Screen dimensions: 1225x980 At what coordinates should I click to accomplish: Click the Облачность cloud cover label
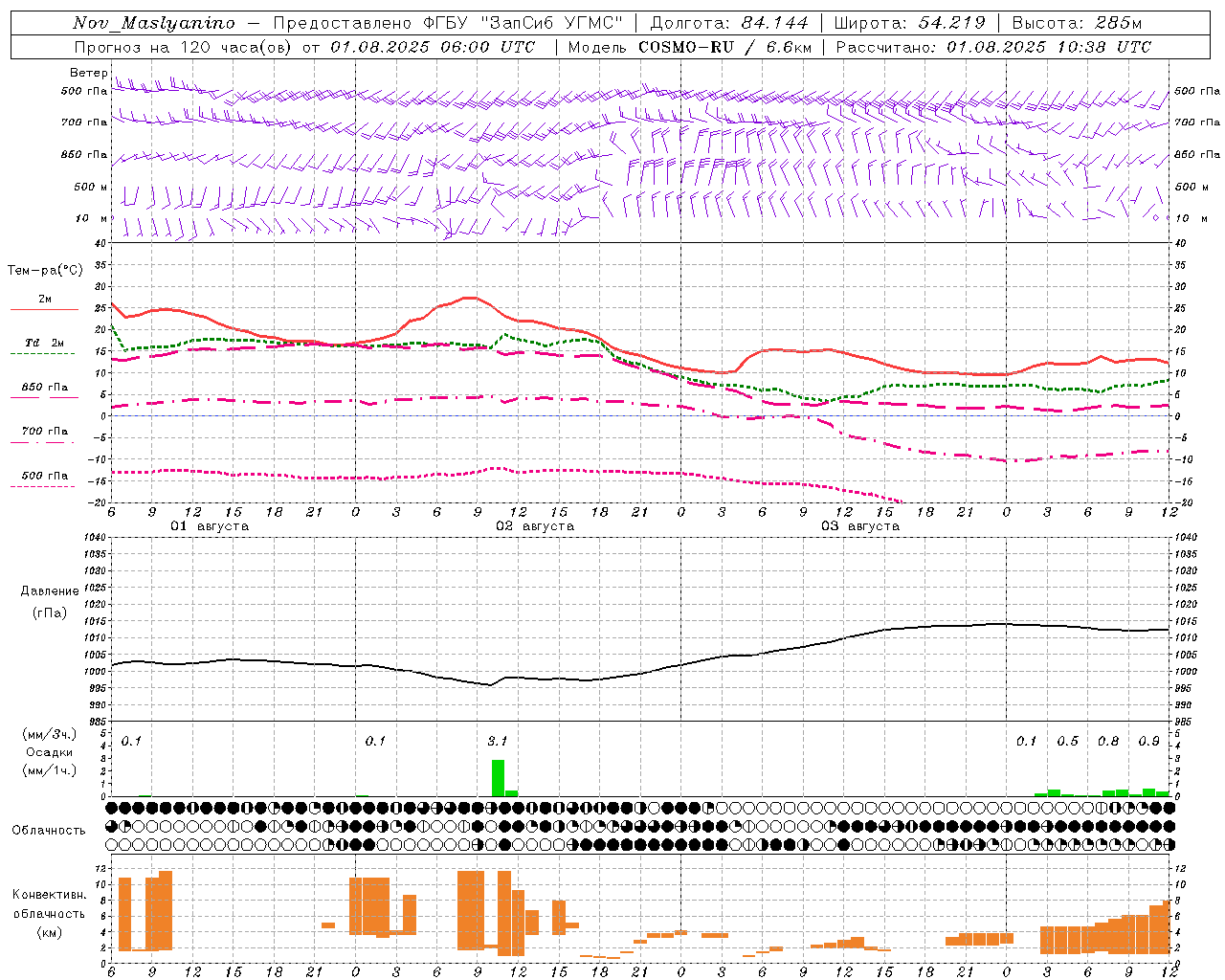tap(49, 831)
